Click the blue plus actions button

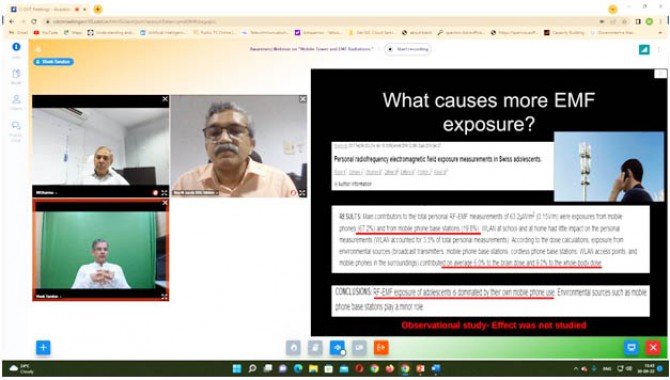pyautogui.click(x=43, y=347)
